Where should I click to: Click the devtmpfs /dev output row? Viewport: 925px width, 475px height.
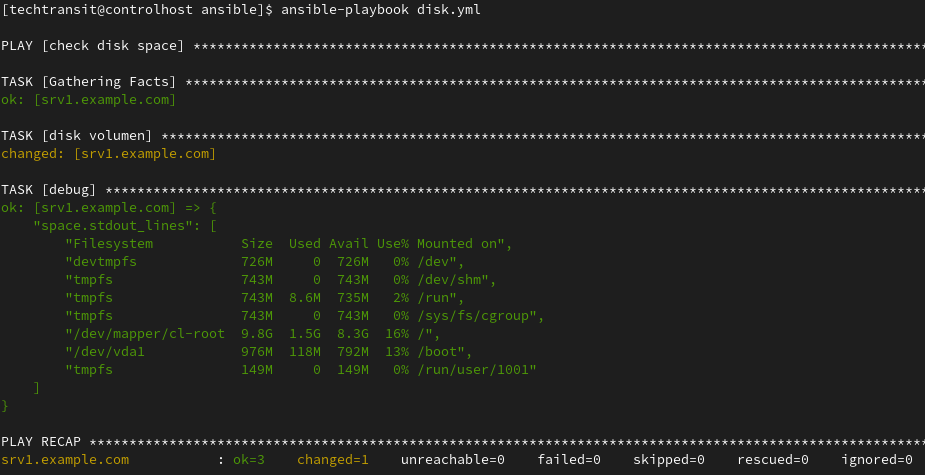click(265, 261)
